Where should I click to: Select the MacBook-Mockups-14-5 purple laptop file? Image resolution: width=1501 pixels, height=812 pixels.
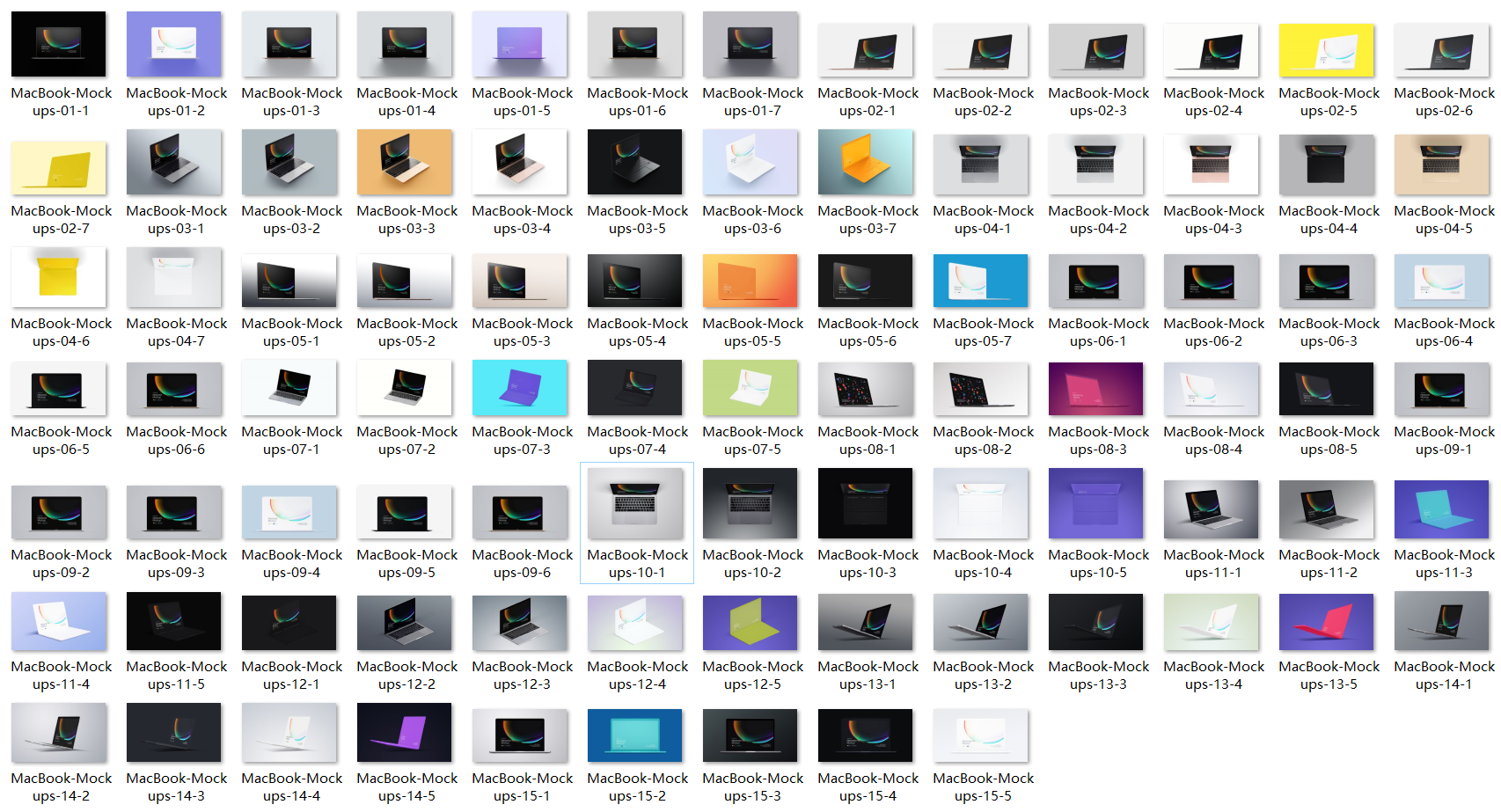click(405, 732)
